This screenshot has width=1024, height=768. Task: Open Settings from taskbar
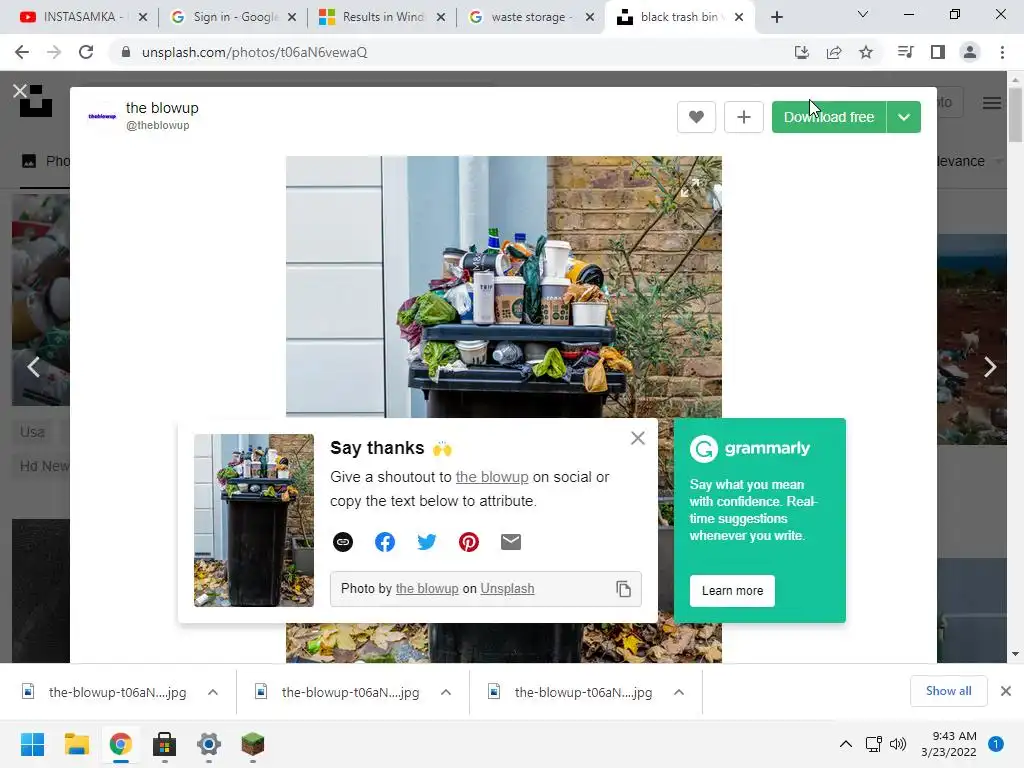pyautogui.click(x=209, y=744)
